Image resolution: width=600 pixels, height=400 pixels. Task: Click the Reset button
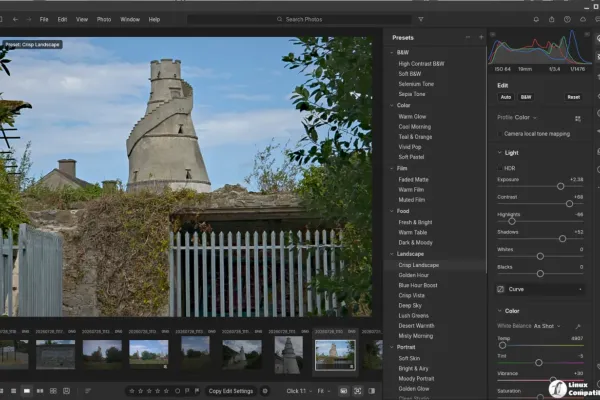click(x=574, y=97)
